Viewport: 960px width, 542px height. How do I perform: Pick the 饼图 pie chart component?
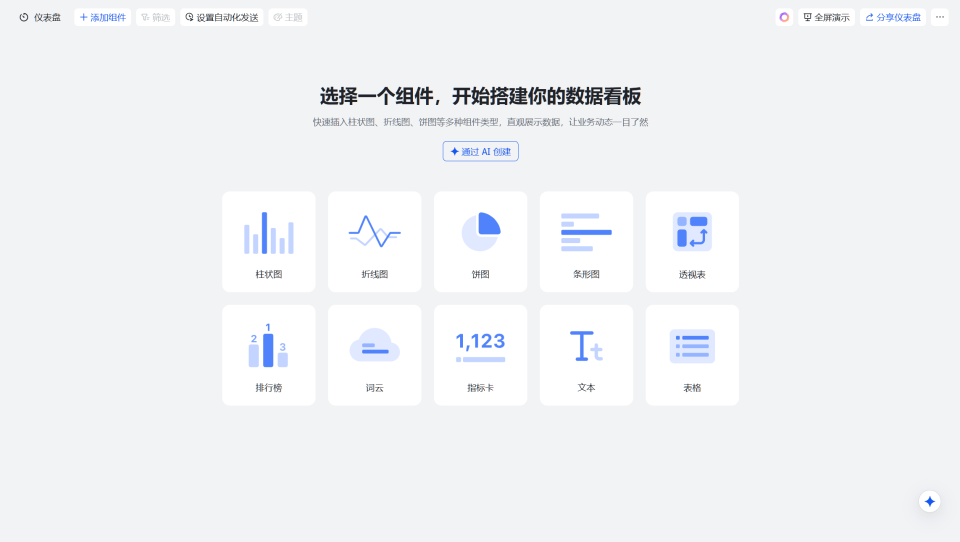click(x=480, y=241)
